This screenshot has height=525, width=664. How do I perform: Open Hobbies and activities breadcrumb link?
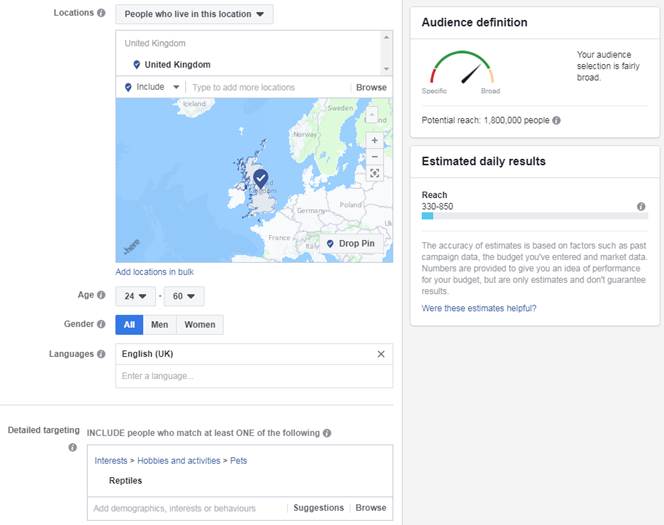pos(179,461)
